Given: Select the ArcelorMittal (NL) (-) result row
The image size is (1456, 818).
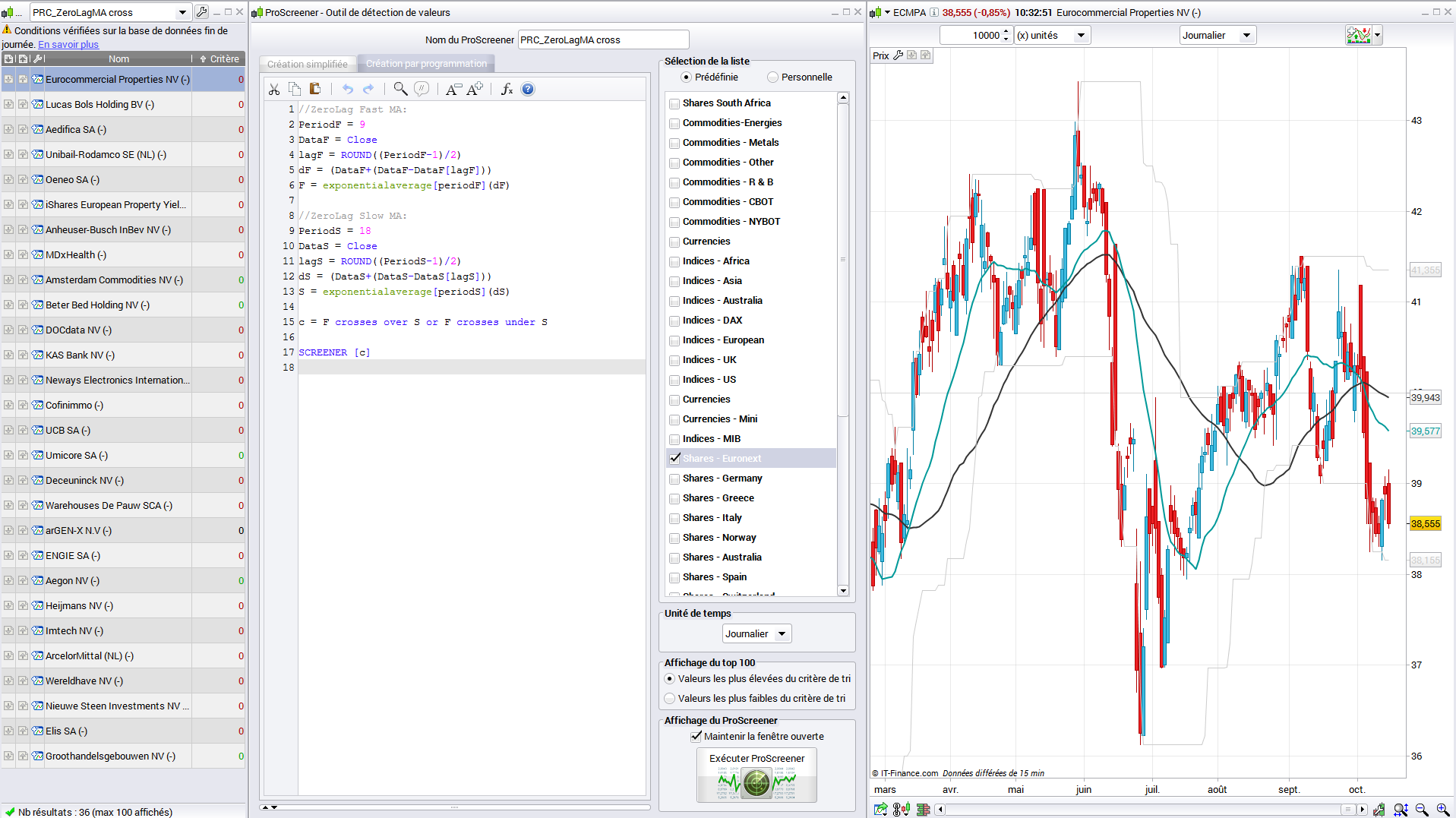Looking at the screenshot, I should click(123, 656).
